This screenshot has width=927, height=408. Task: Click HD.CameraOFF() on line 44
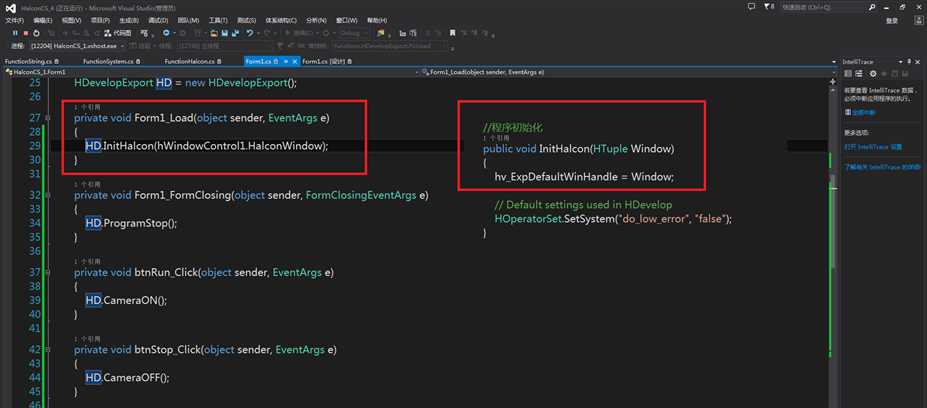coord(128,377)
